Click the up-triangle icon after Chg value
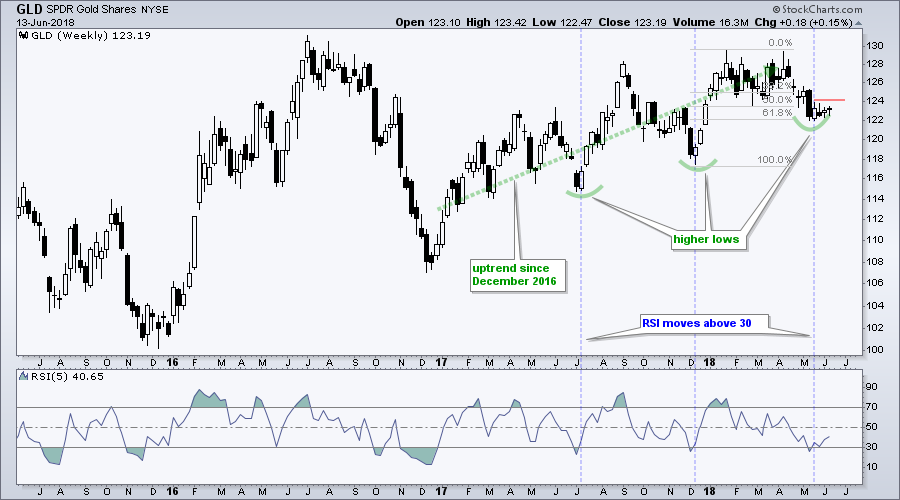Viewport: 900px width, 500px height. (859, 23)
